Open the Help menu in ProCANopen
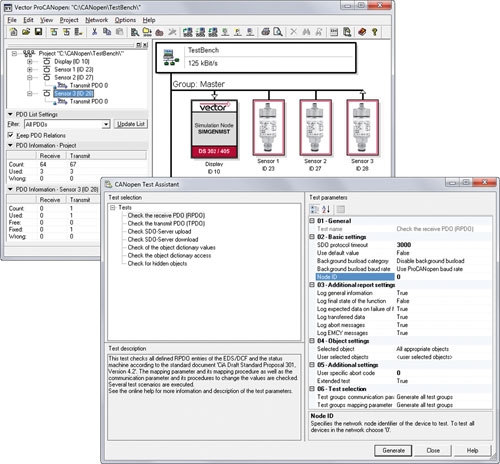Image resolution: width=500 pixels, height=464 pixels. coord(149,20)
